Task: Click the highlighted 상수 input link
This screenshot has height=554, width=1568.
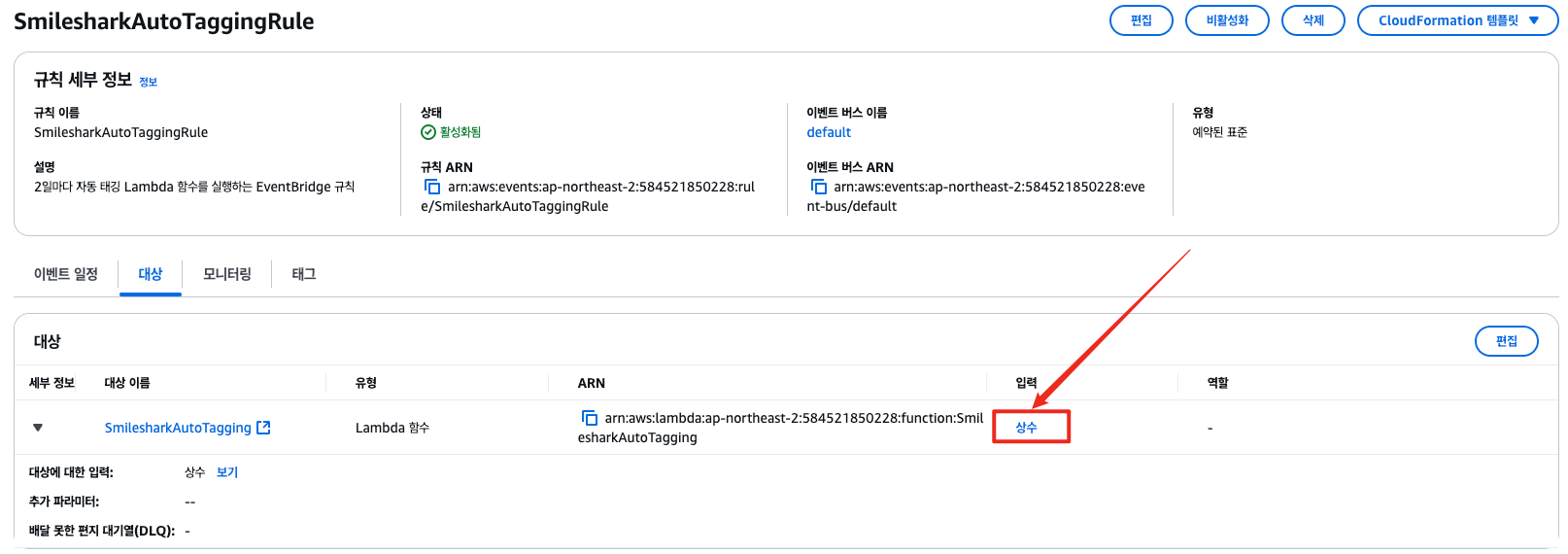Action: [x=1027, y=428]
